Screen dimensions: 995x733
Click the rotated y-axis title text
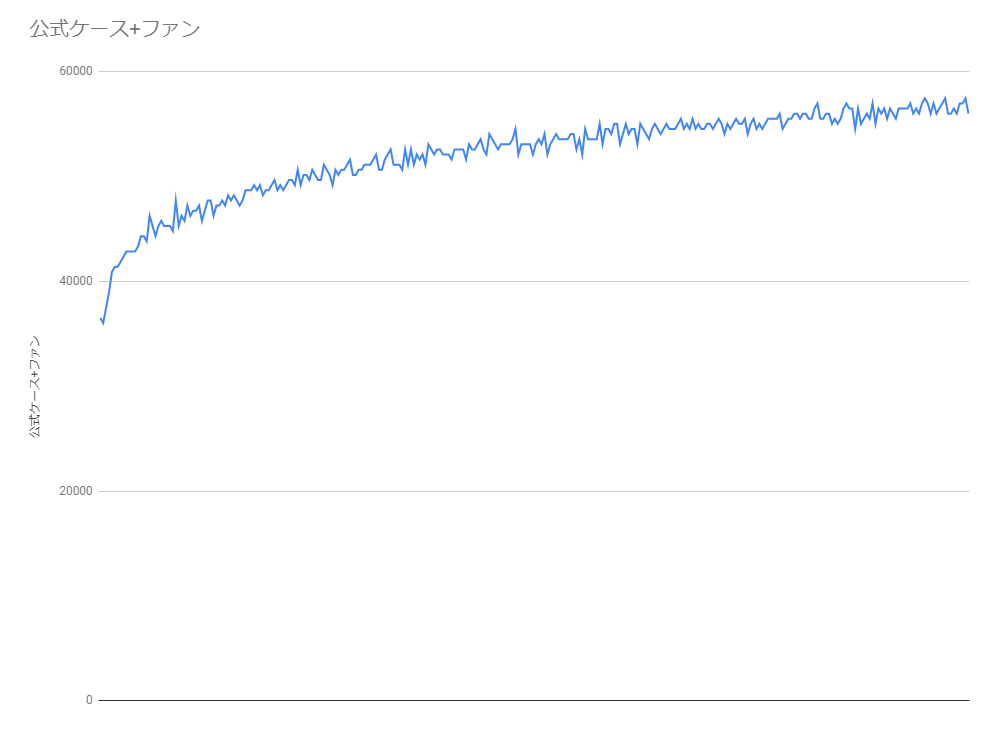35,386
